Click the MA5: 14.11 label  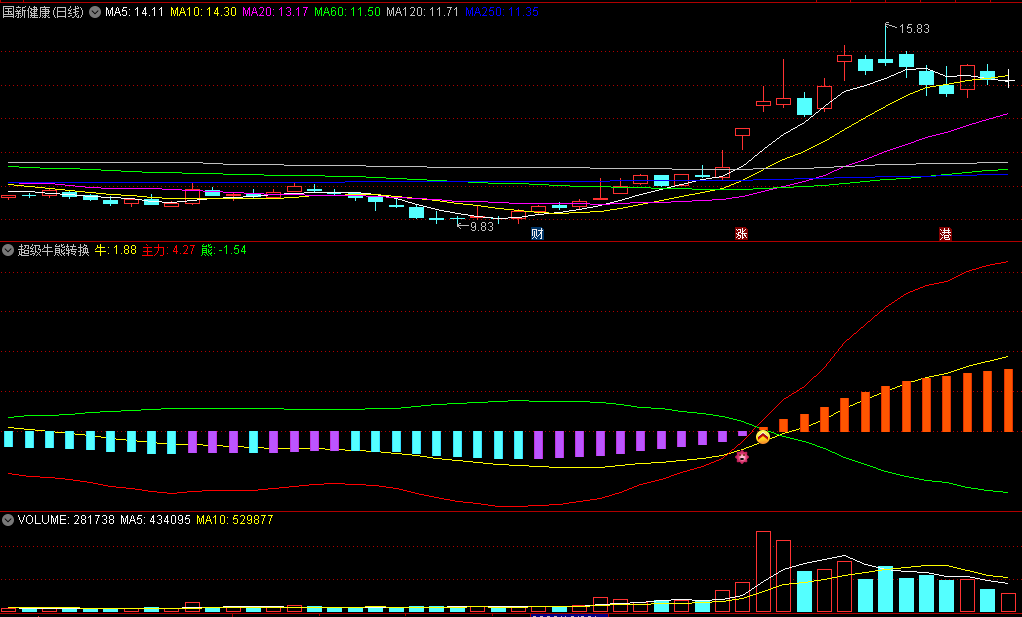pos(134,12)
